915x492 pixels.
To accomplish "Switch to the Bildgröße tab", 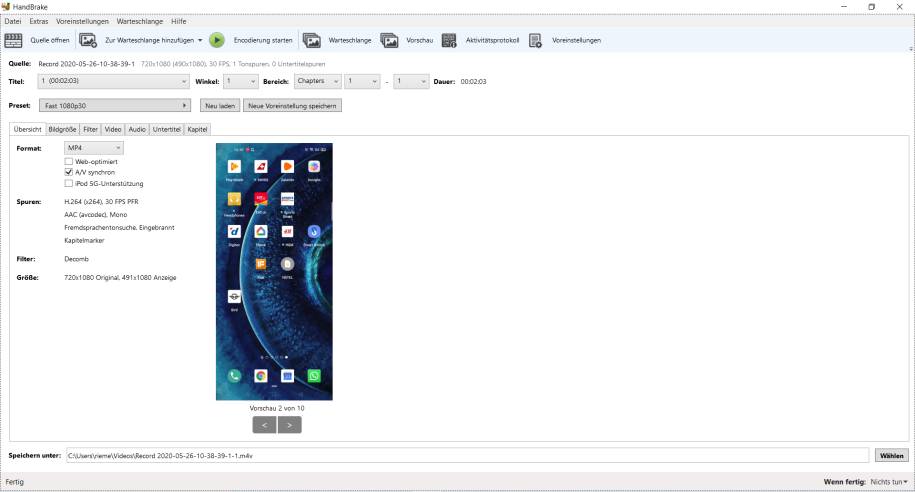I will point(62,129).
